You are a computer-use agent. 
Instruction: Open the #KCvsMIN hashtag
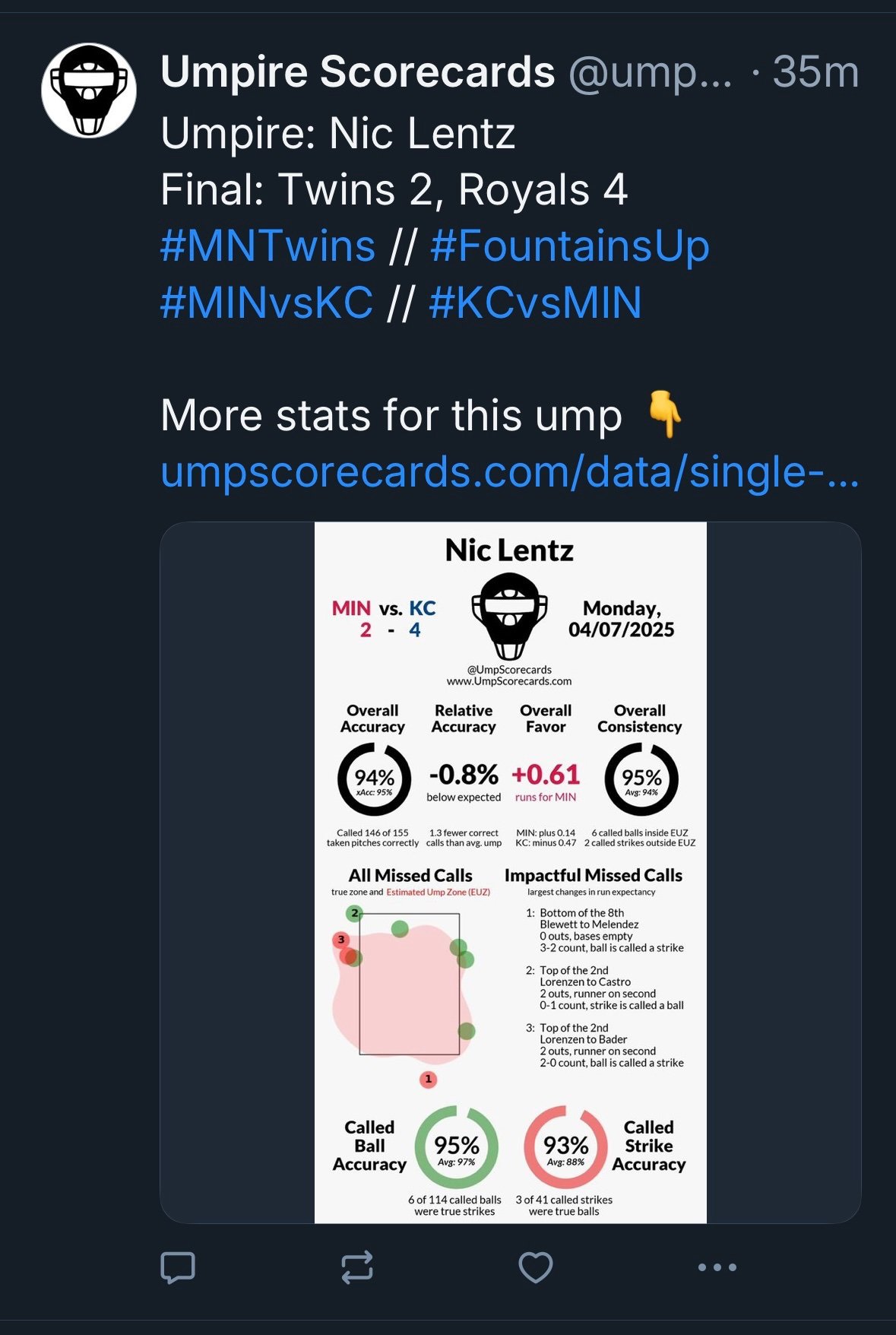pos(535,302)
